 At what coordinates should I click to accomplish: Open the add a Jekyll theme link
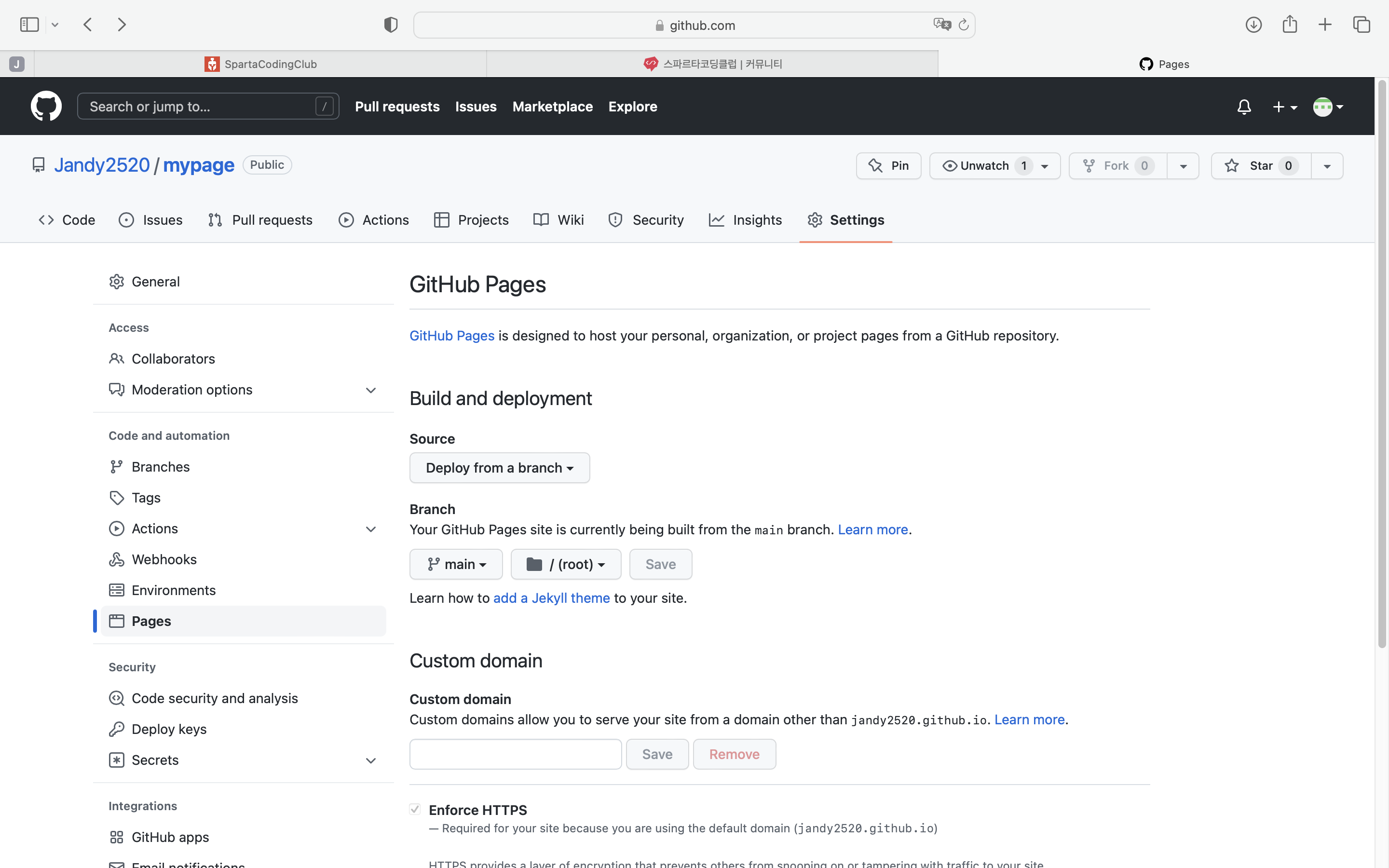click(x=552, y=598)
